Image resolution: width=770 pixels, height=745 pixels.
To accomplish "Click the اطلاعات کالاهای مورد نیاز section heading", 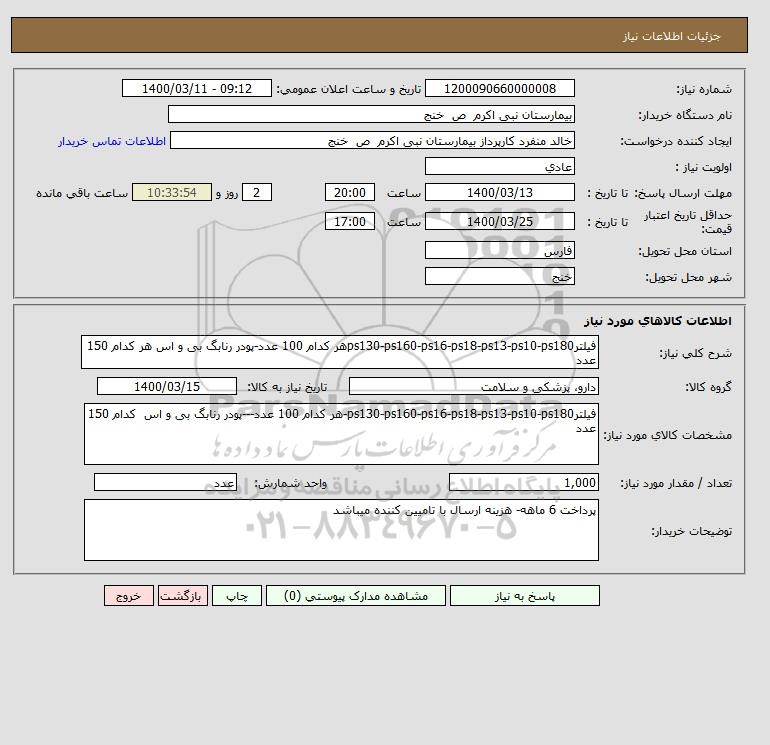I will [658, 321].
